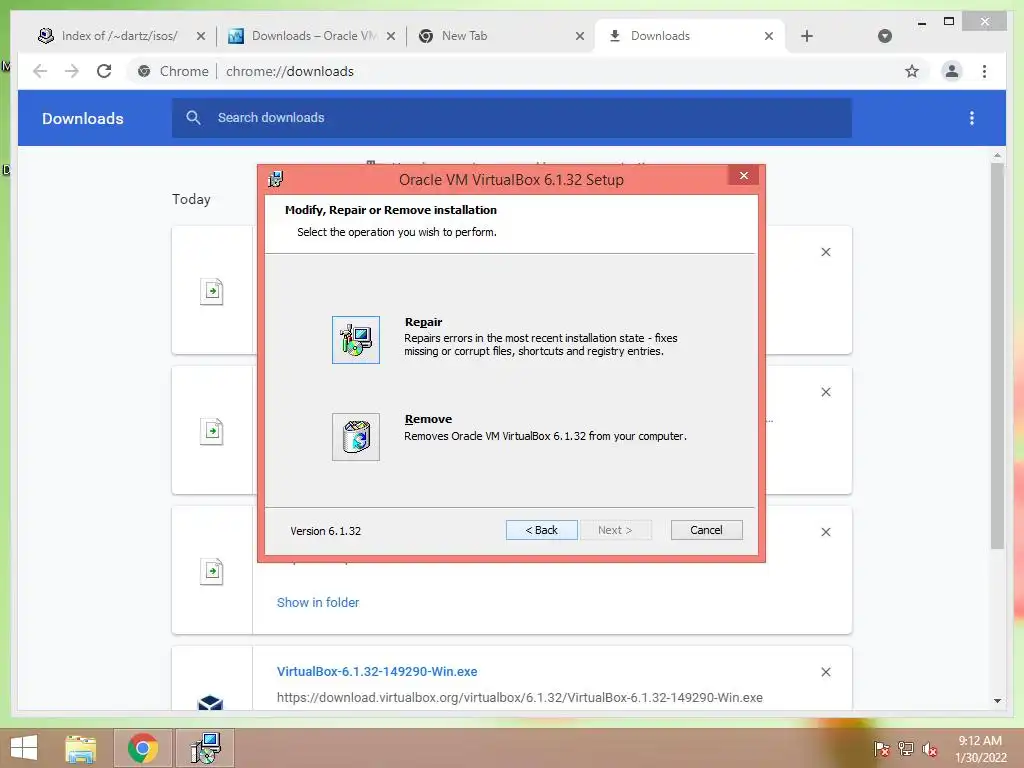Image resolution: width=1024 pixels, height=768 pixels.
Task: Click the VirtualBox exe download icon
Action: [210, 702]
